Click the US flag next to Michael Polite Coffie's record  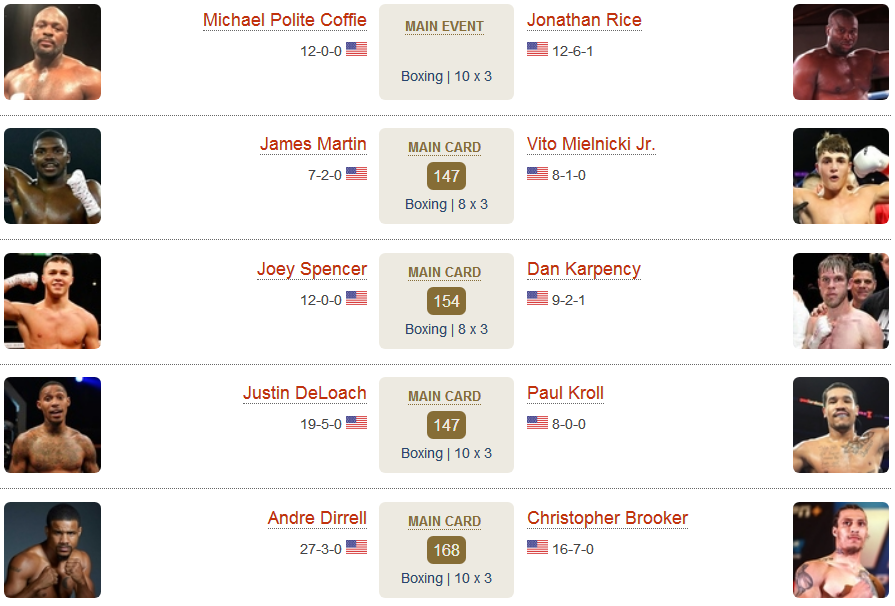click(356, 49)
